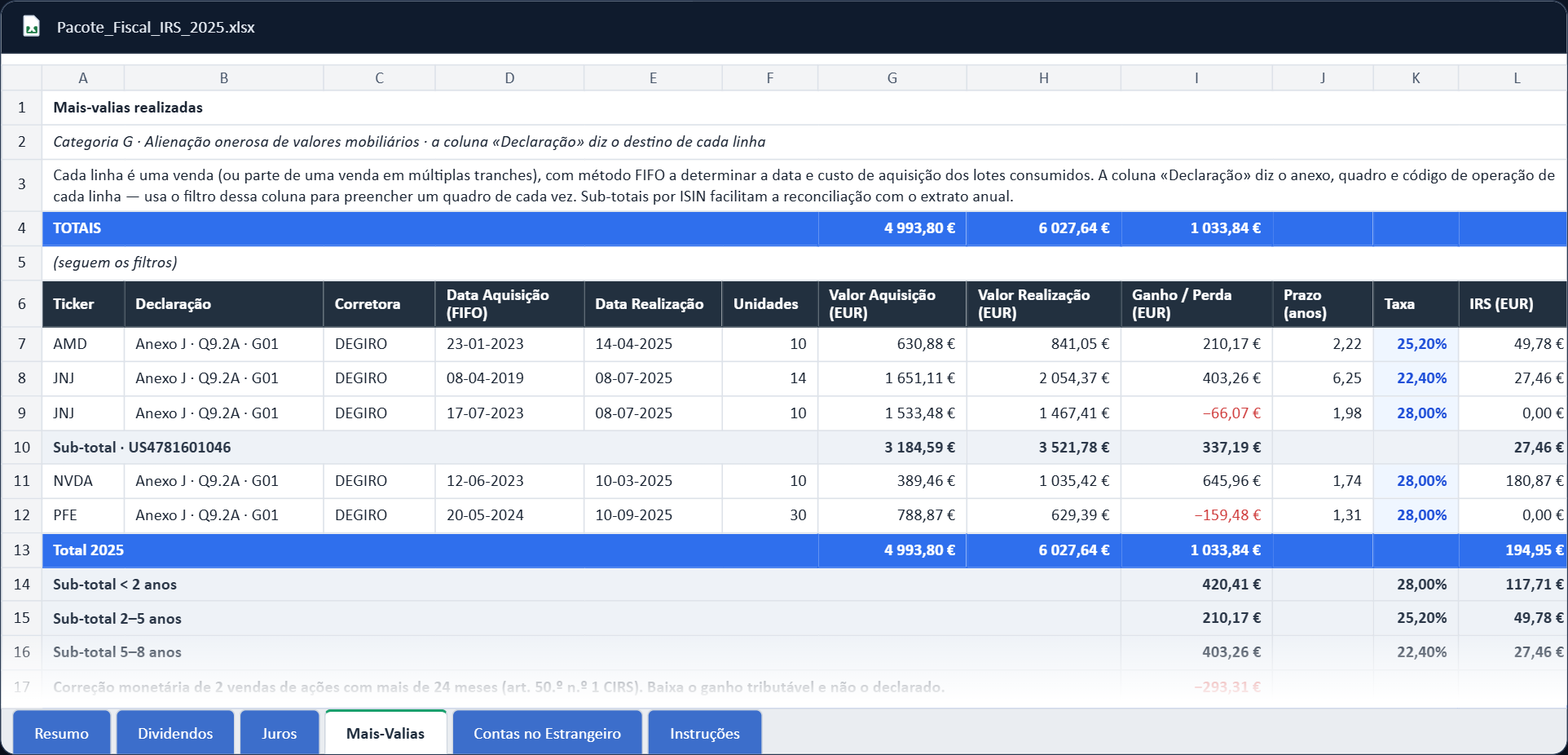Select the Mais-Valias sheet tab
The height and width of the screenshot is (755, 1568).
click(385, 733)
